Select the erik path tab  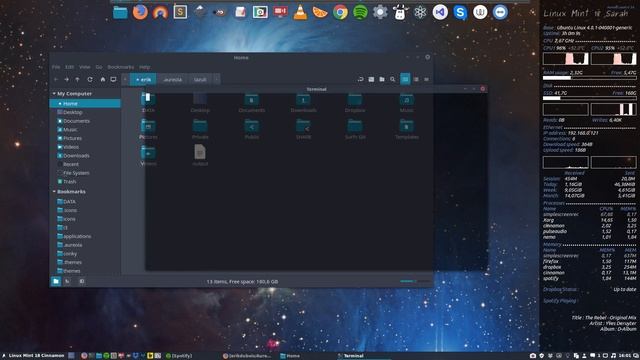coord(143,80)
